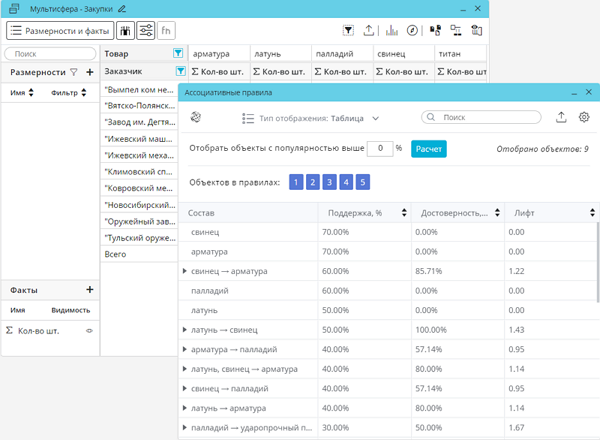600x440 pixels.
Task: Click the compass icon in the top toolbar
Action: (411, 30)
